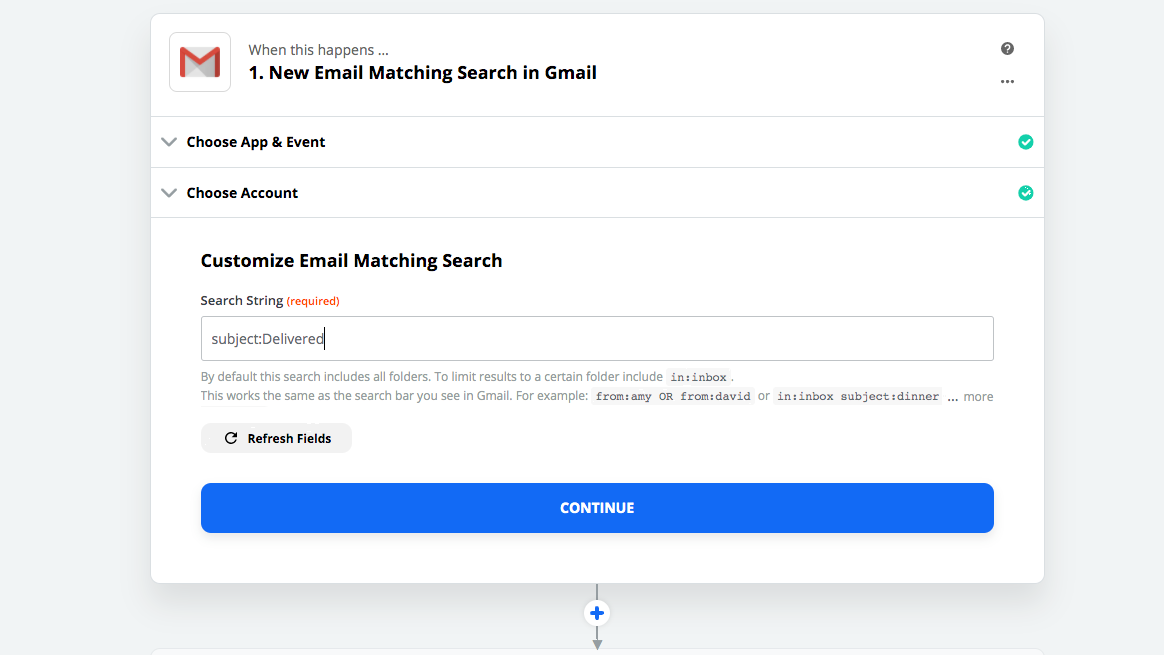Click the 'in:inbox' code example
The image size is (1164, 655).
point(699,377)
